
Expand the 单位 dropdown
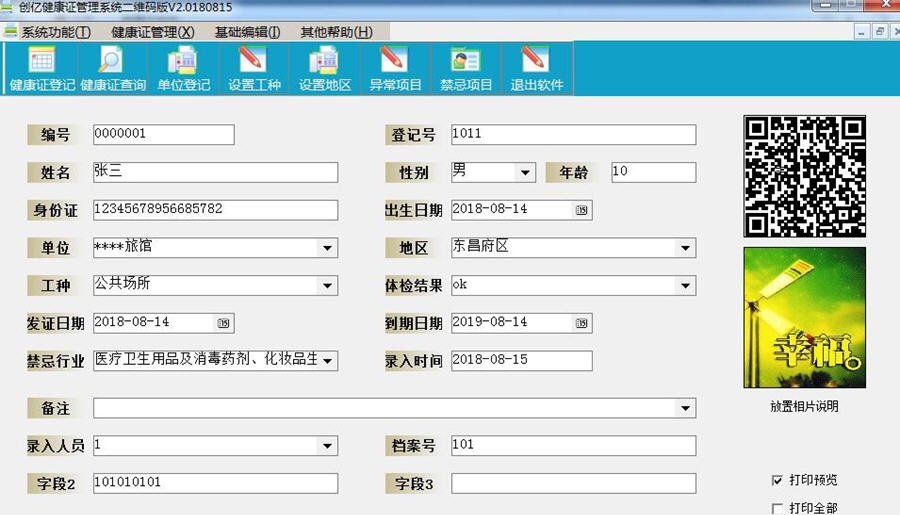coord(327,248)
